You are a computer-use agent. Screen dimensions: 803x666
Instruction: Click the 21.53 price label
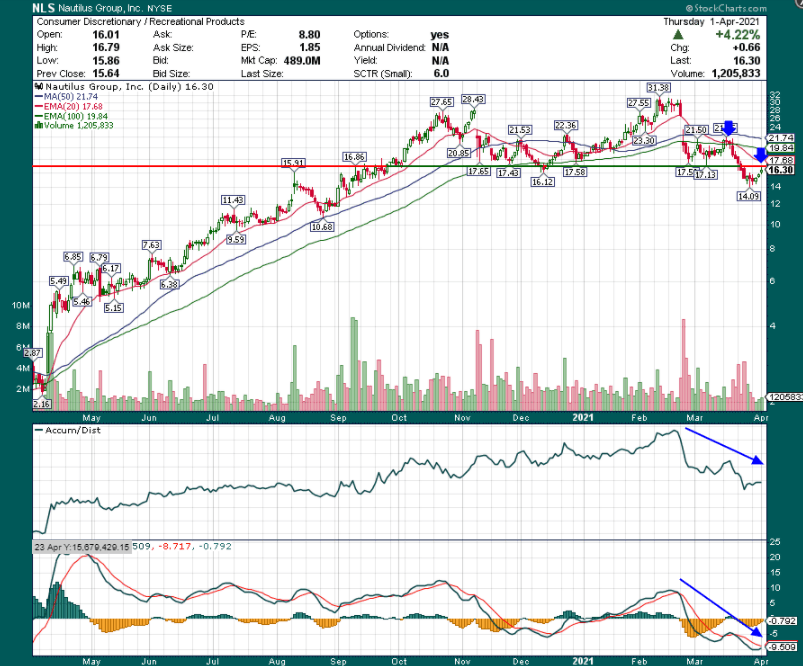point(520,130)
